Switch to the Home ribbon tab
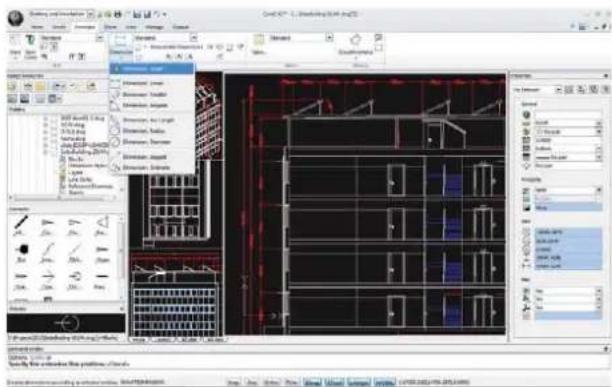Viewport: 612px width, 387px height. click(x=37, y=27)
